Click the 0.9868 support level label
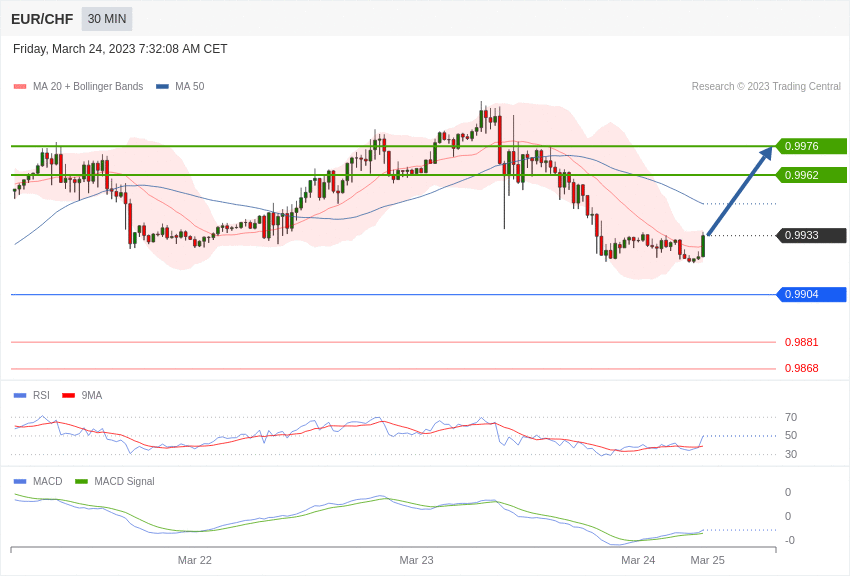Image resolution: width=850 pixels, height=576 pixels. pos(802,368)
